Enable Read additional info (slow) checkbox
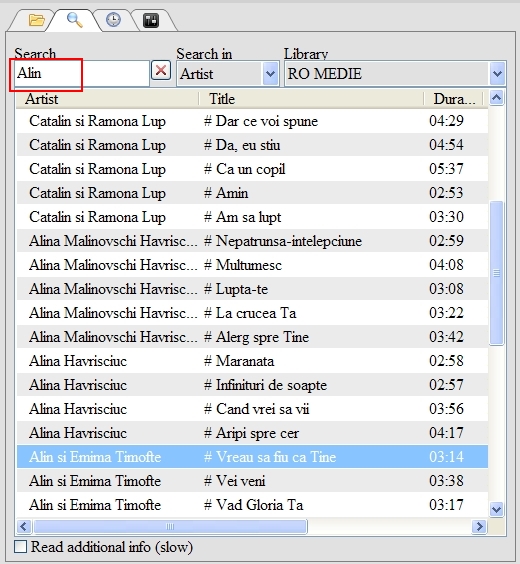The image size is (520, 564). (20, 547)
